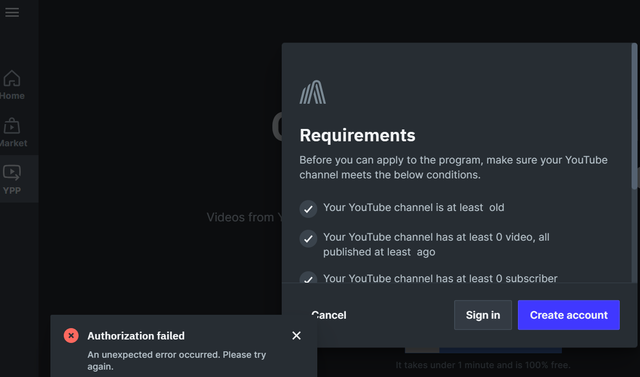Viewport: 640px width, 377px height.
Task: Click the Home house icon
Action: click(x=12, y=78)
